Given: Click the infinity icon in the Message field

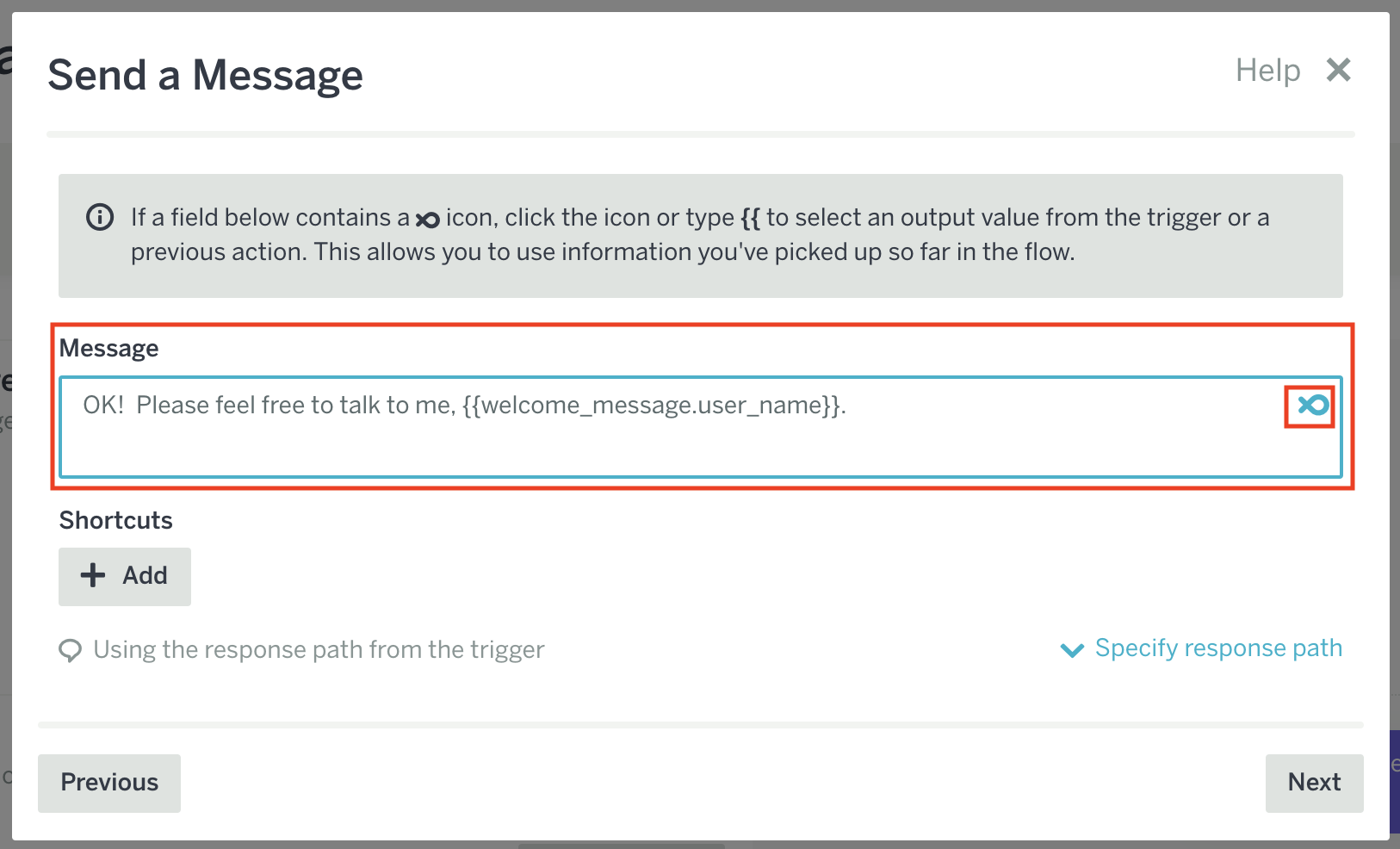Looking at the screenshot, I should click(x=1313, y=406).
